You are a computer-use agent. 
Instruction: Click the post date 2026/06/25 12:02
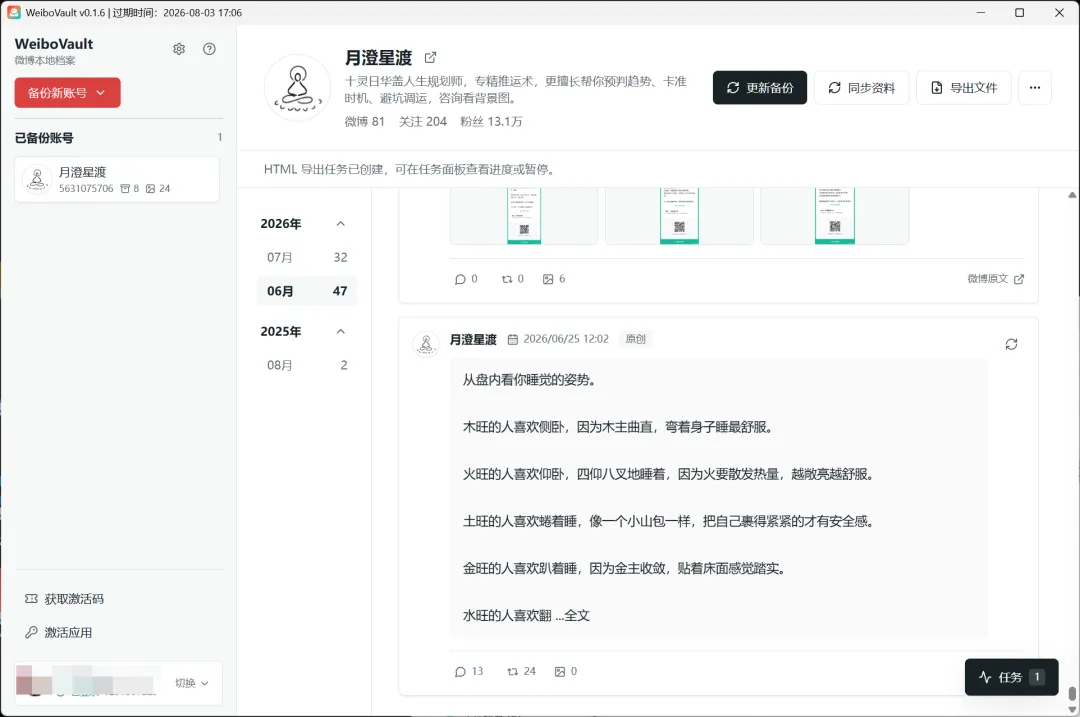tap(566, 339)
